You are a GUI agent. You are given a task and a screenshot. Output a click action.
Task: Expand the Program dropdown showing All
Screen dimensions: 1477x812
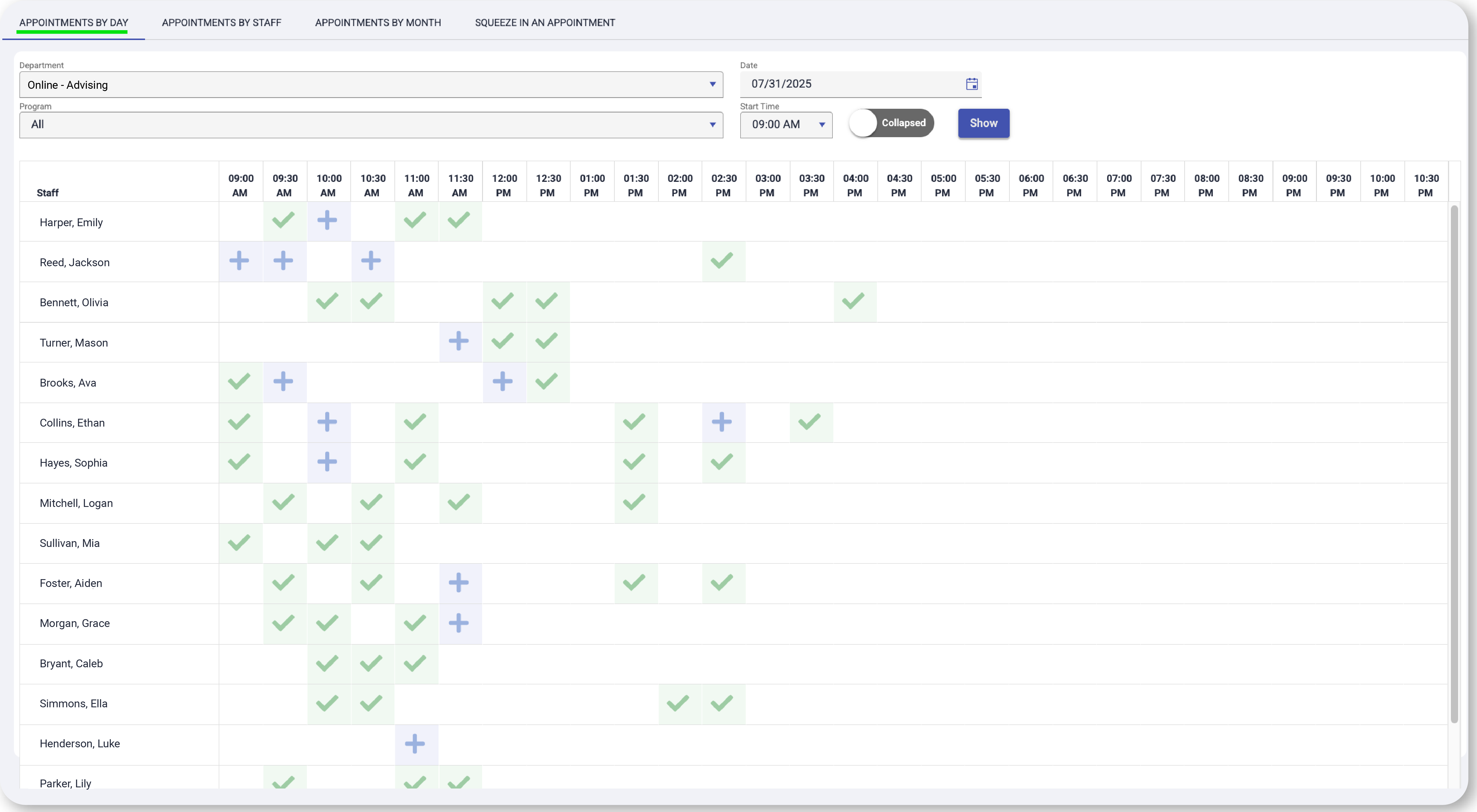tap(370, 125)
